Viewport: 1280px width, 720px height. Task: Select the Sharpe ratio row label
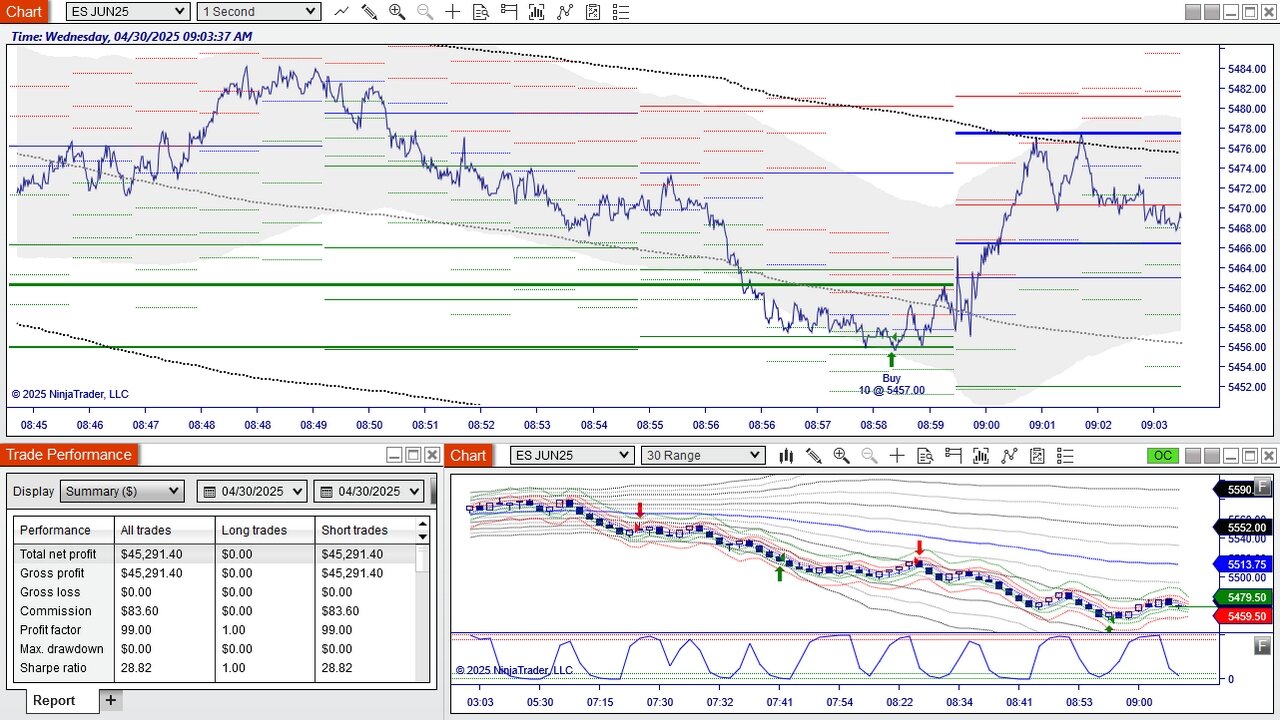(x=53, y=668)
